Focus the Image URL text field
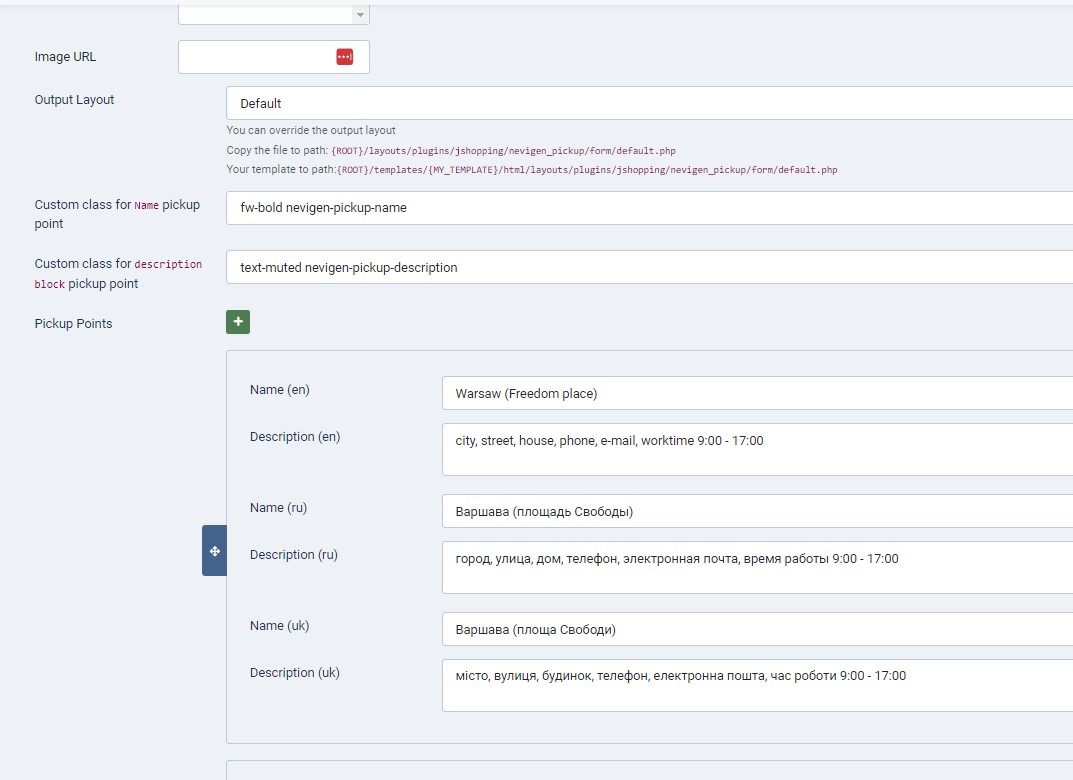Screen dimensions: 1073x780 pyautogui.click(x=255, y=57)
